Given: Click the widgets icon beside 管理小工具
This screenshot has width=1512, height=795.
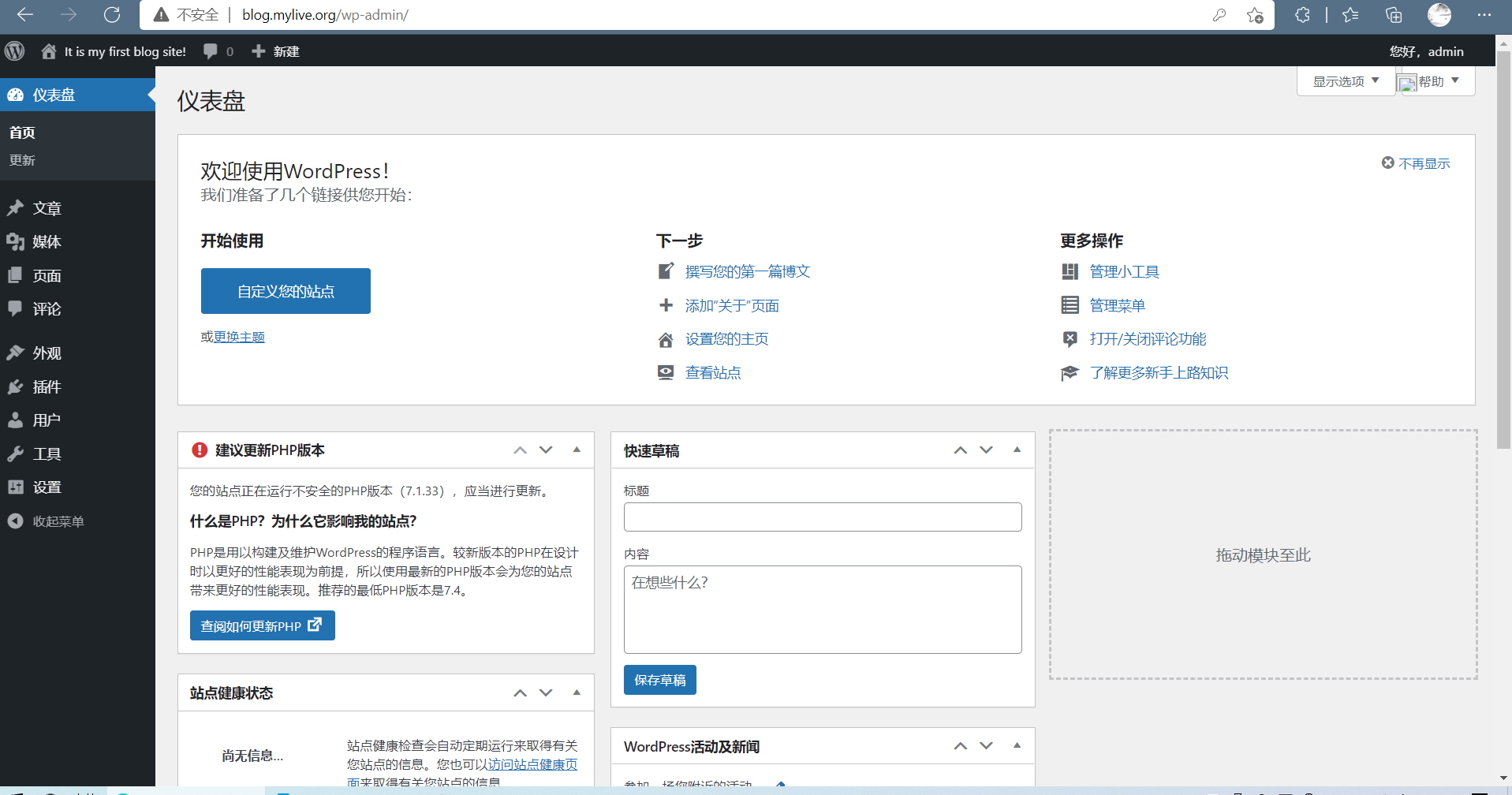Looking at the screenshot, I should [x=1070, y=271].
